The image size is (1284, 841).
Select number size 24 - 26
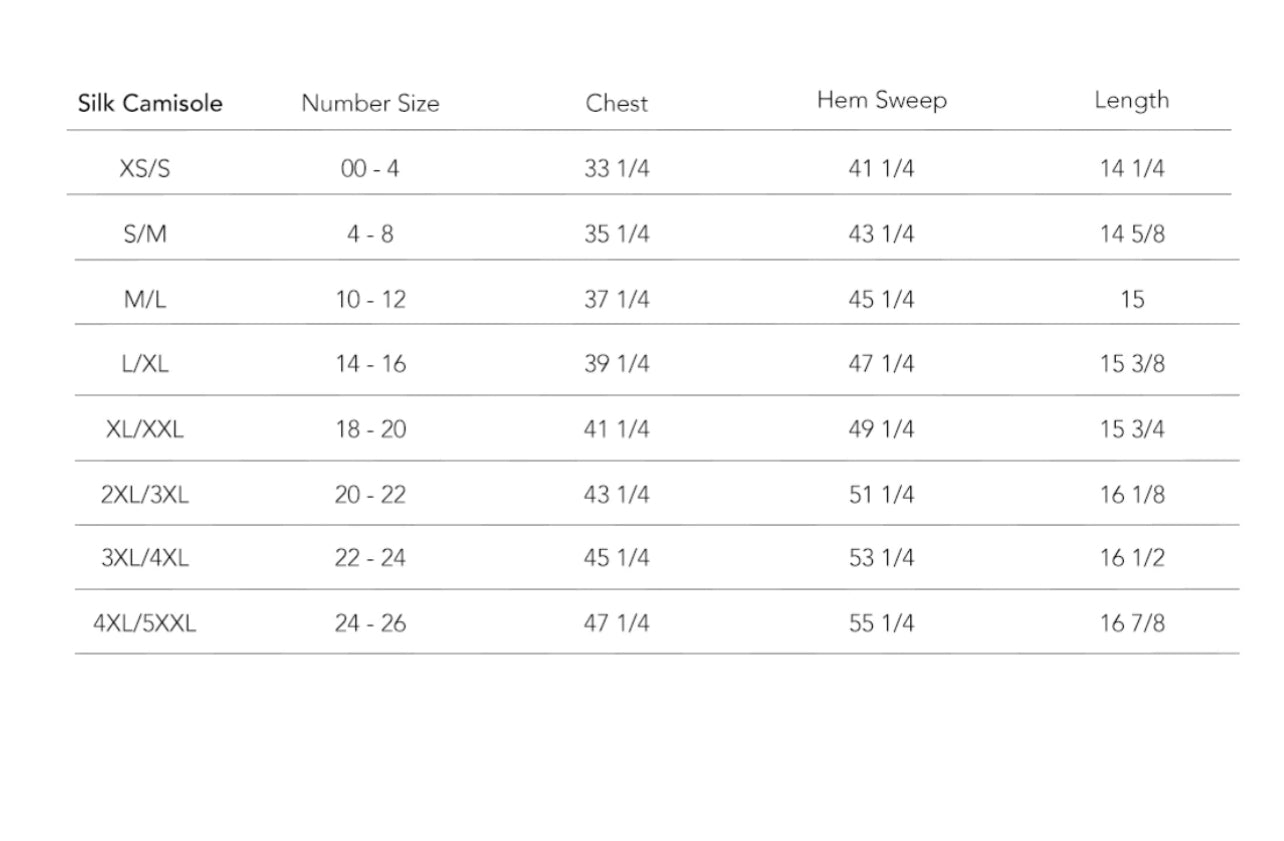click(x=370, y=623)
